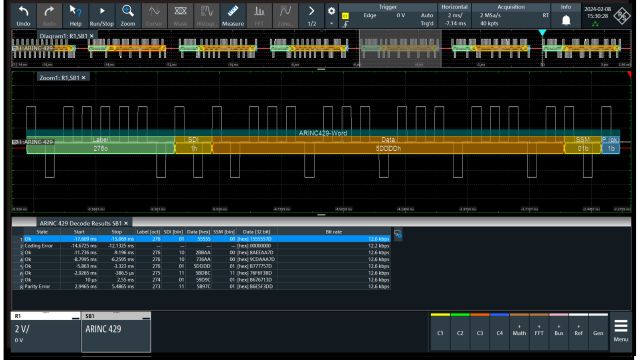Click the decoded SSM 01b field
The width and height of the screenshot is (640, 360).
583,149
